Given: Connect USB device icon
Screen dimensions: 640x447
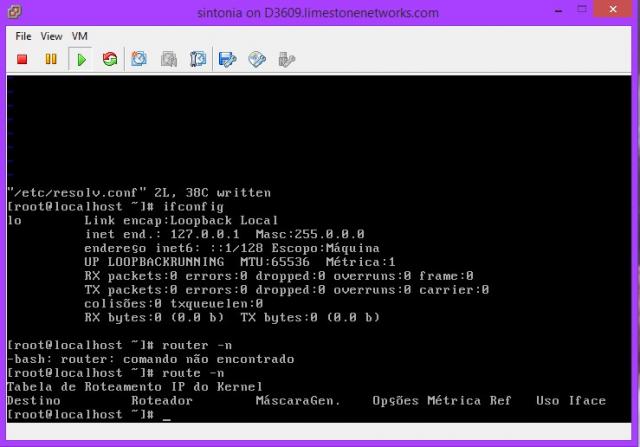Looking at the screenshot, I should coord(286,60).
